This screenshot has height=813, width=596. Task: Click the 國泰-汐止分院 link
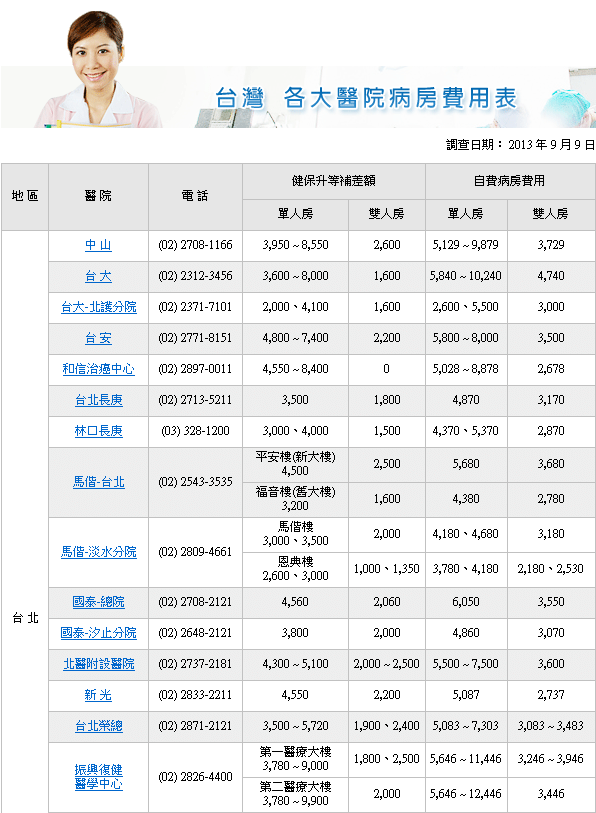click(x=99, y=633)
